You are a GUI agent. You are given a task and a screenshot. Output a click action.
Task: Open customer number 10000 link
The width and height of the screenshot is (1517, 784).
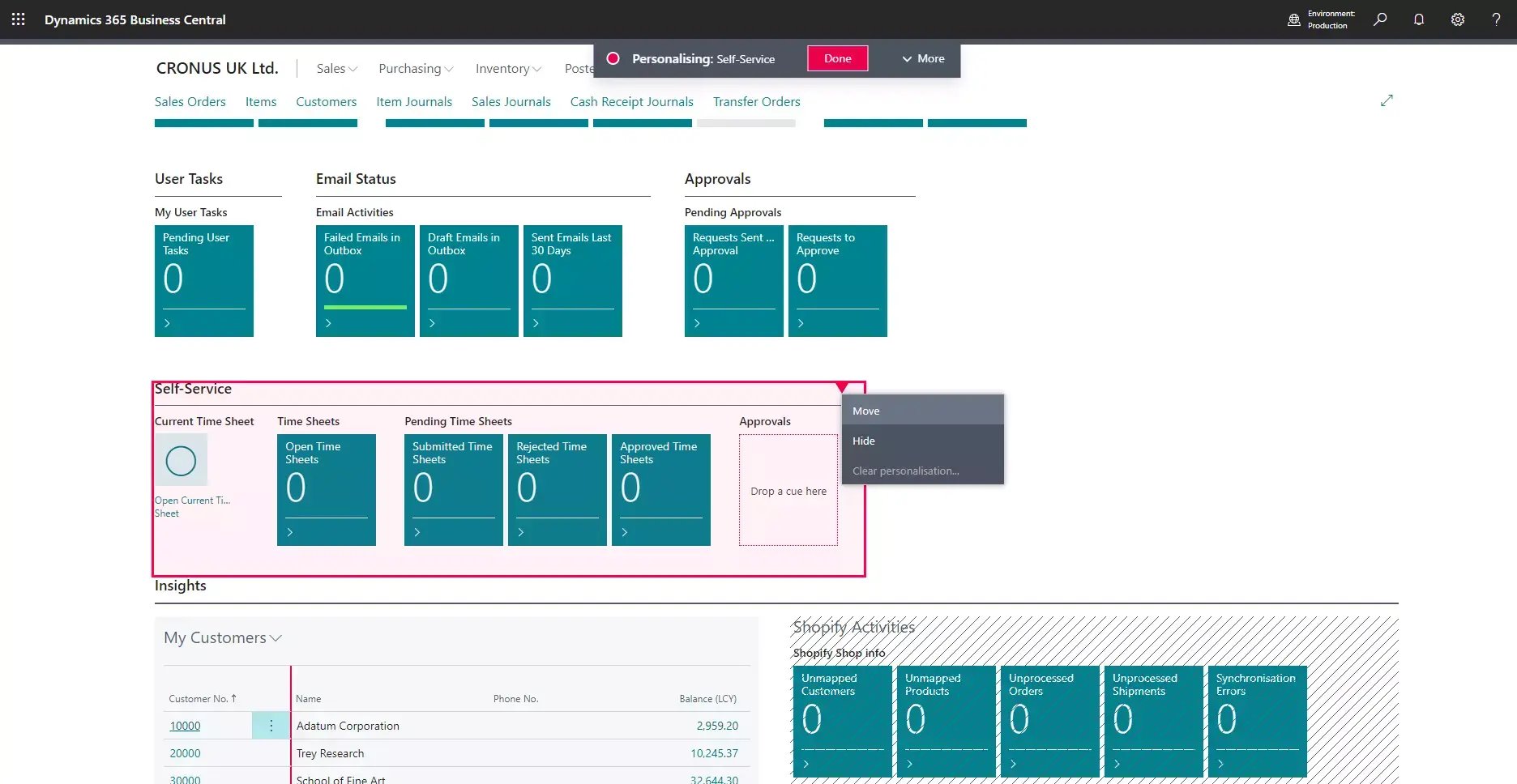pyautogui.click(x=185, y=726)
